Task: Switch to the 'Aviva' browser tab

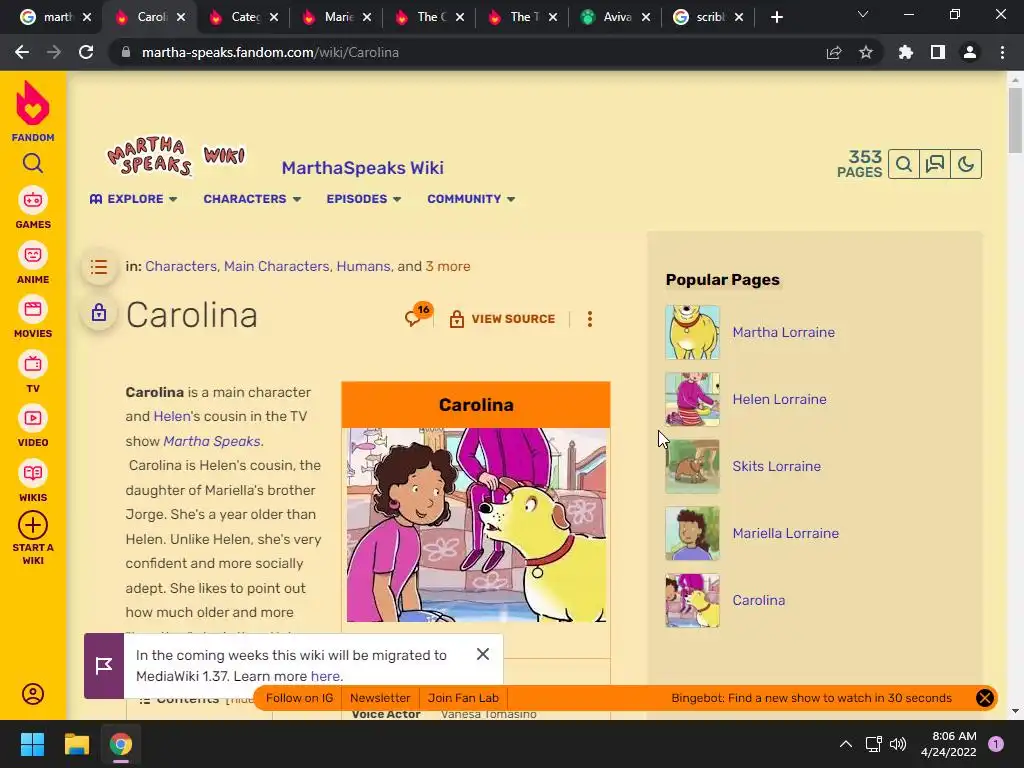Action: coord(615,17)
